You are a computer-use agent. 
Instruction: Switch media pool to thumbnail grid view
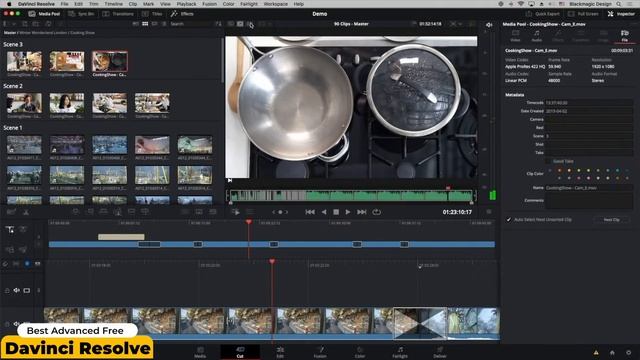pos(145,24)
